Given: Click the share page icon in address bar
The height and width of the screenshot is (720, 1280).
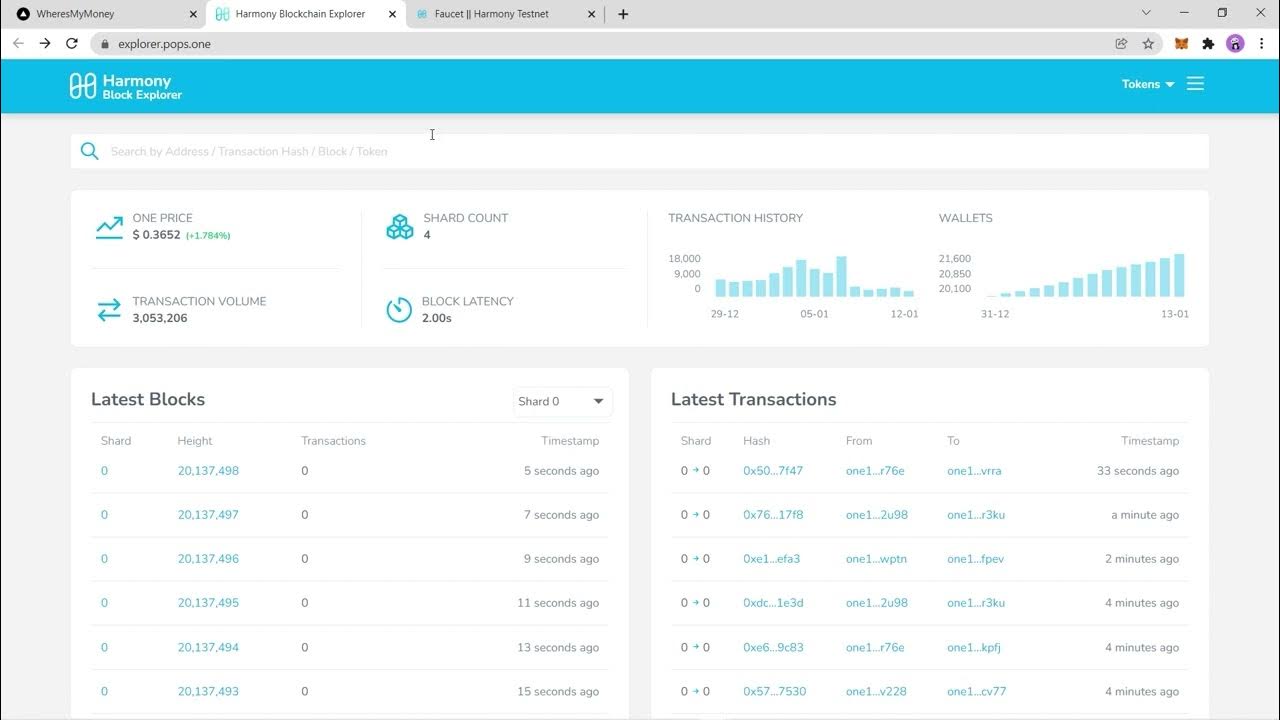Looking at the screenshot, I should [1121, 43].
